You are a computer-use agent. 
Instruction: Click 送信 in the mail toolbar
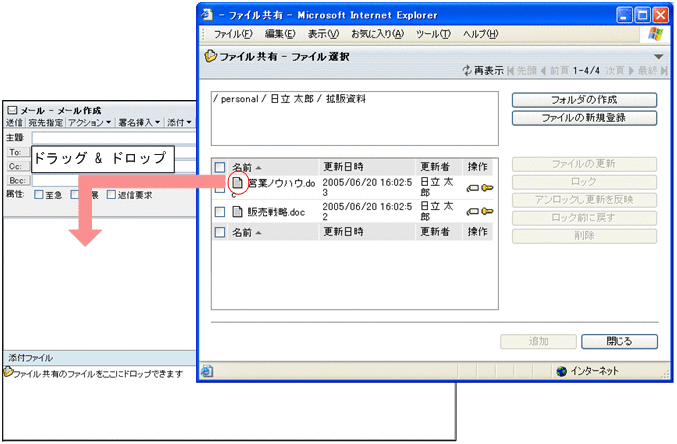pos(14,123)
